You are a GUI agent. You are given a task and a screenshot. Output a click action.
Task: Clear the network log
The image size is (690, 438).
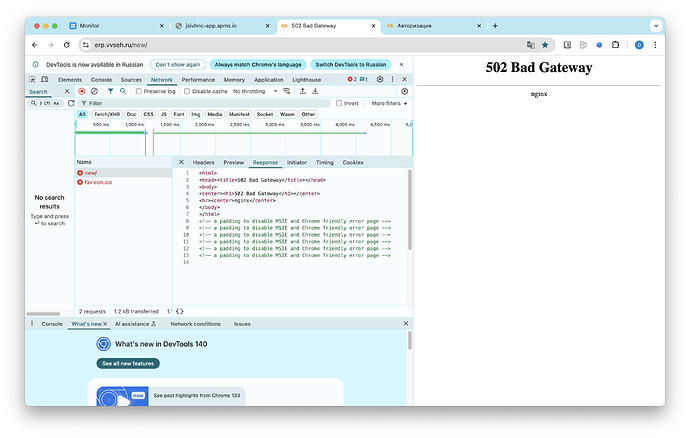click(95, 91)
